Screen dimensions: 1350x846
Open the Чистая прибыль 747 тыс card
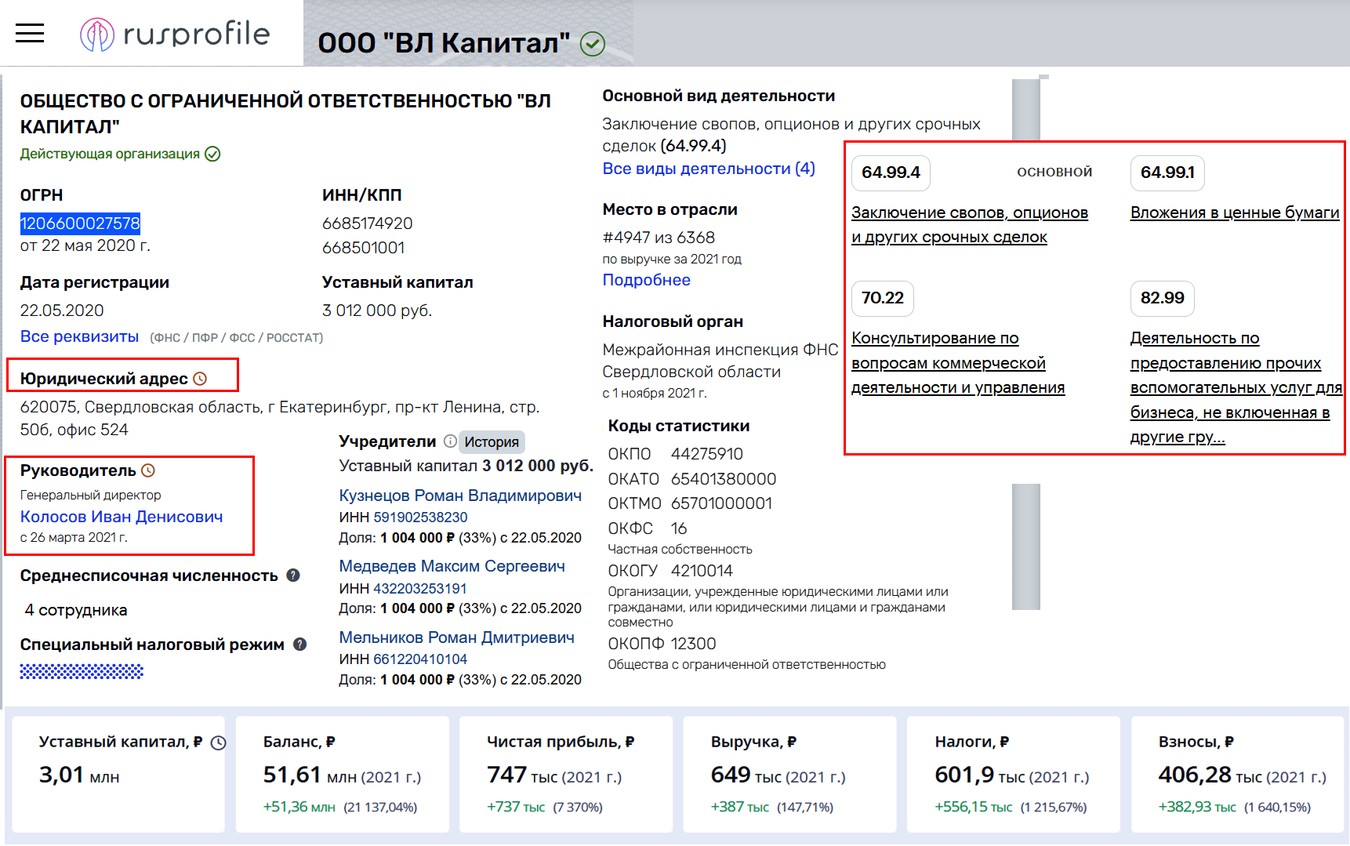click(566, 773)
